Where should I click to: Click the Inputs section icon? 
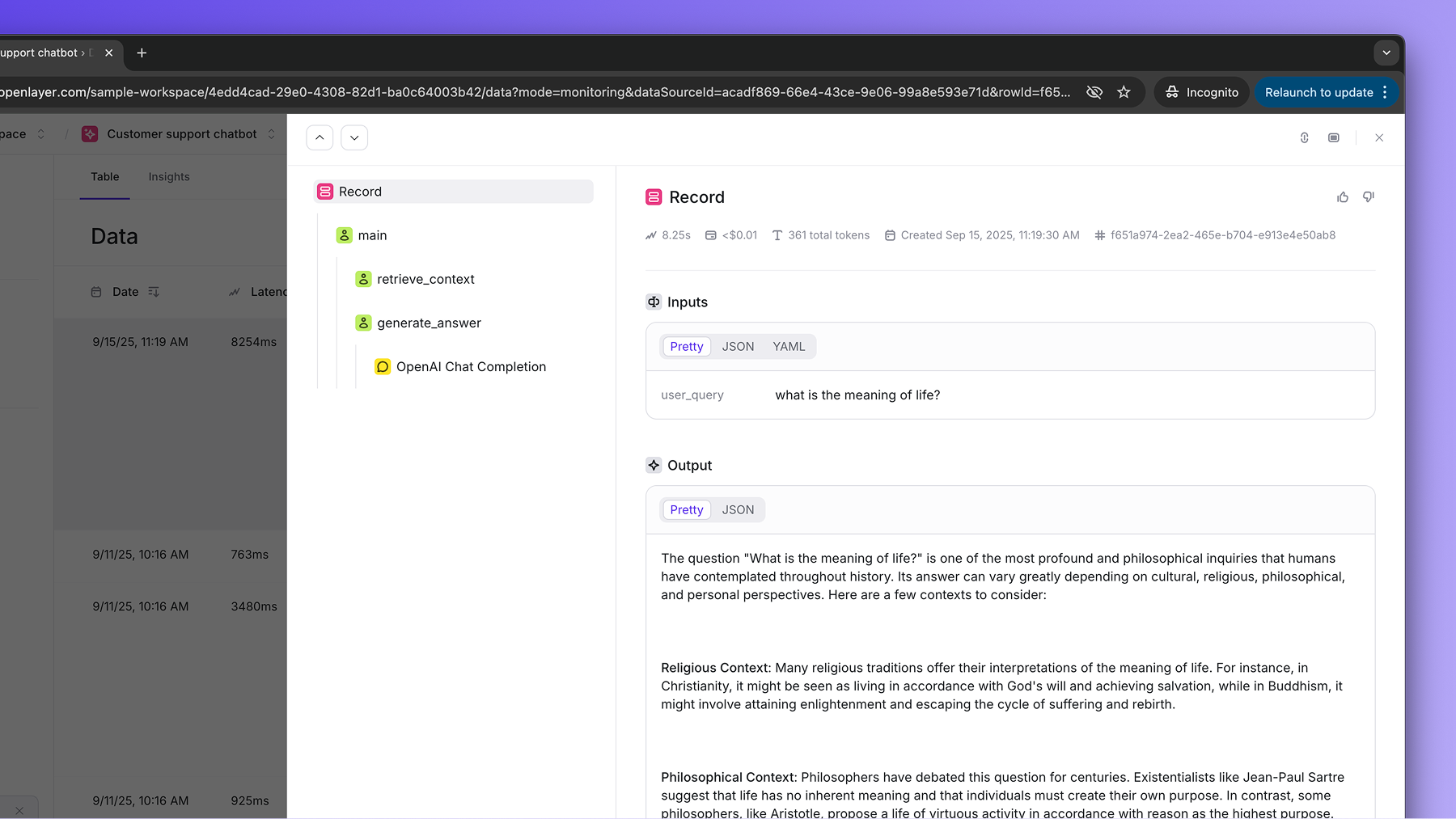[654, 302]
